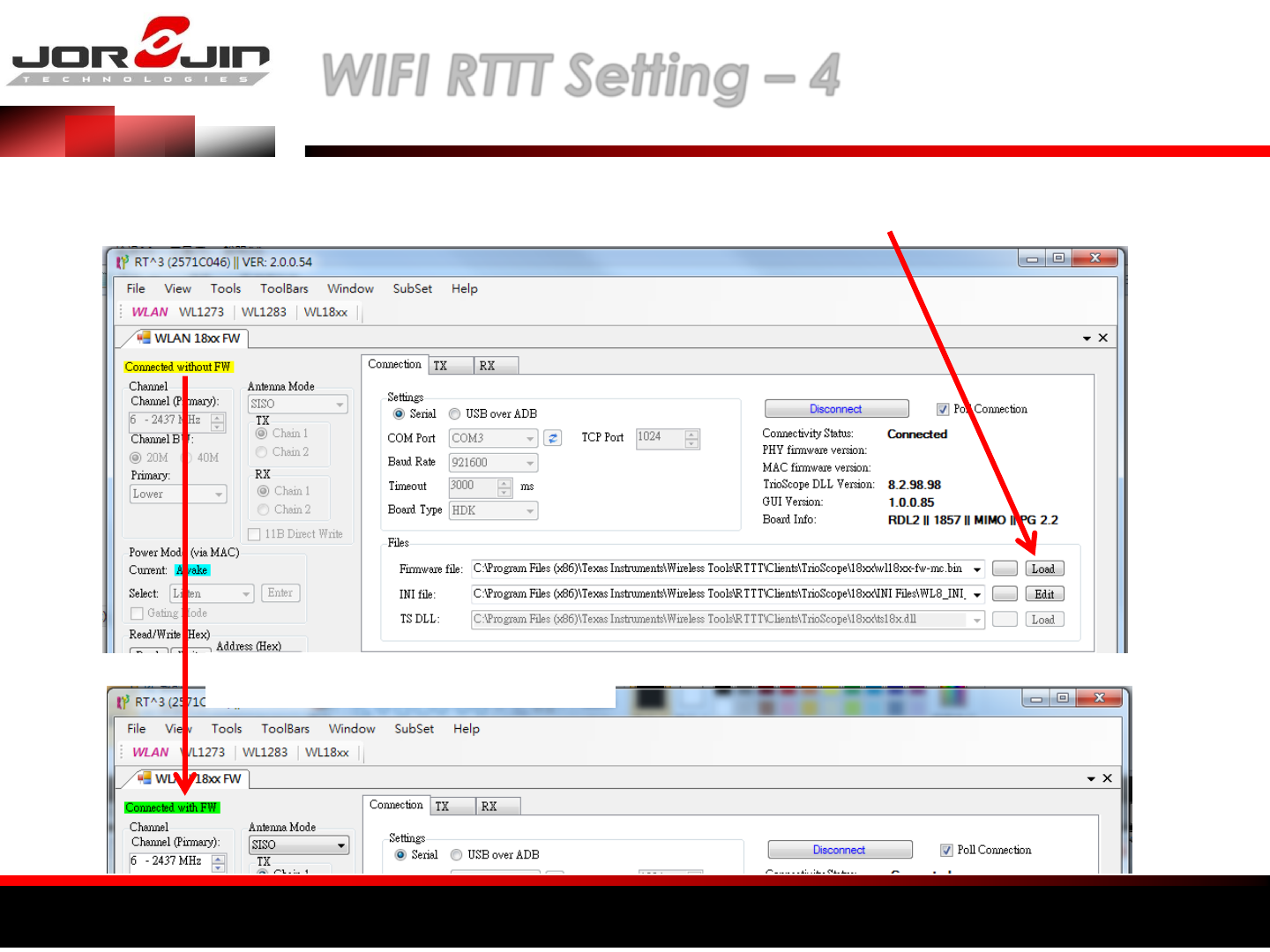Click the RT^3 app icon in lower window title bar
Viewport: 1270px width, 952px height.
pyautogui.click(x=123, y=702)
